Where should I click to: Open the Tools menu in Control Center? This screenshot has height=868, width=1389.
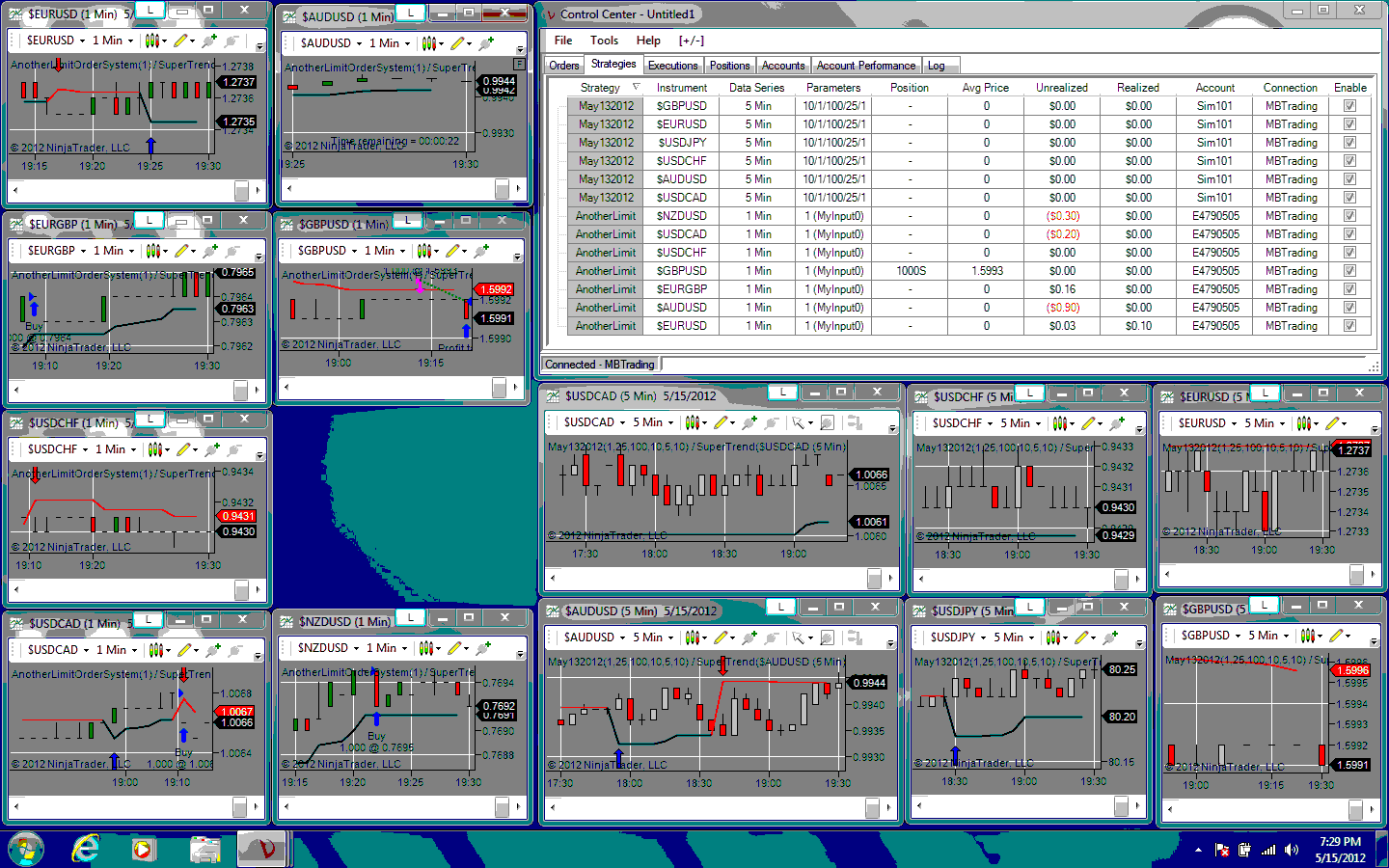click(x=605, y=41)
